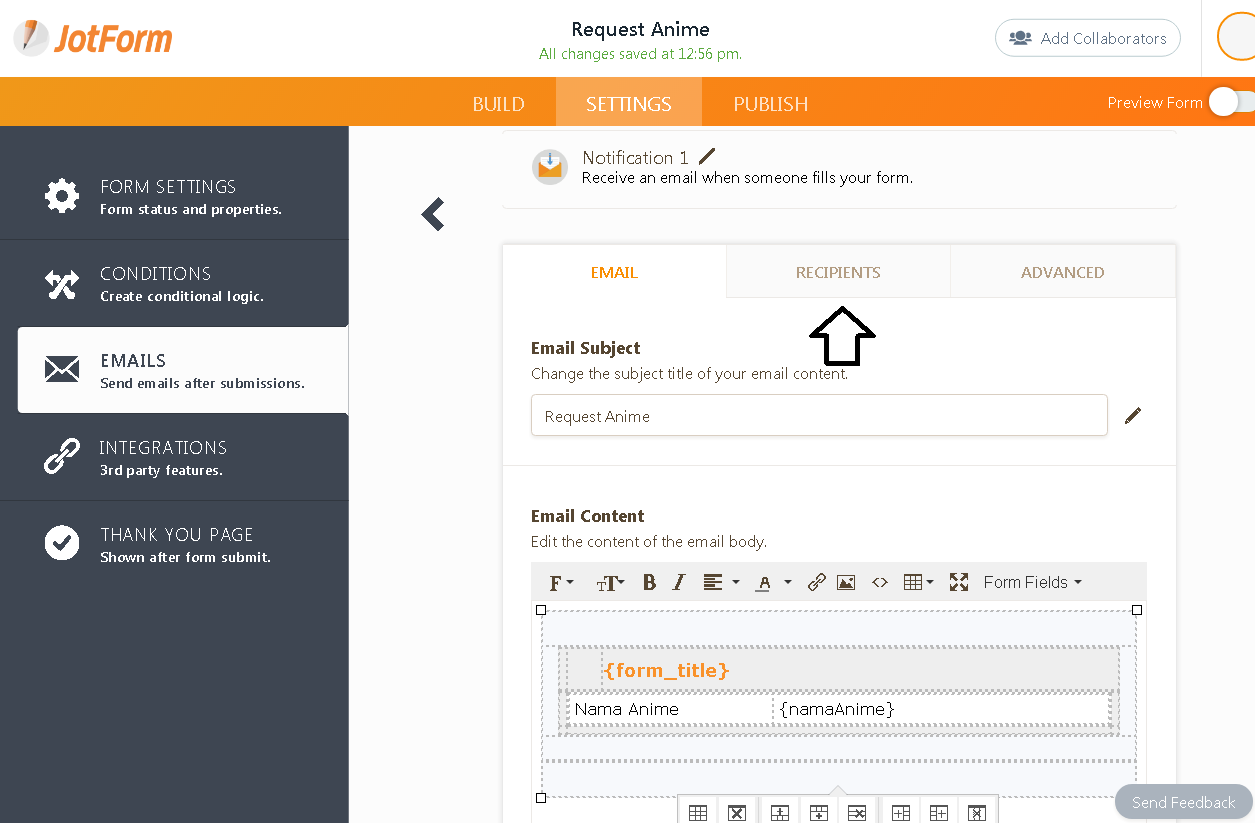Click the Email Subject input field
Screen dimensions: 1255x823
coord(819,415)
